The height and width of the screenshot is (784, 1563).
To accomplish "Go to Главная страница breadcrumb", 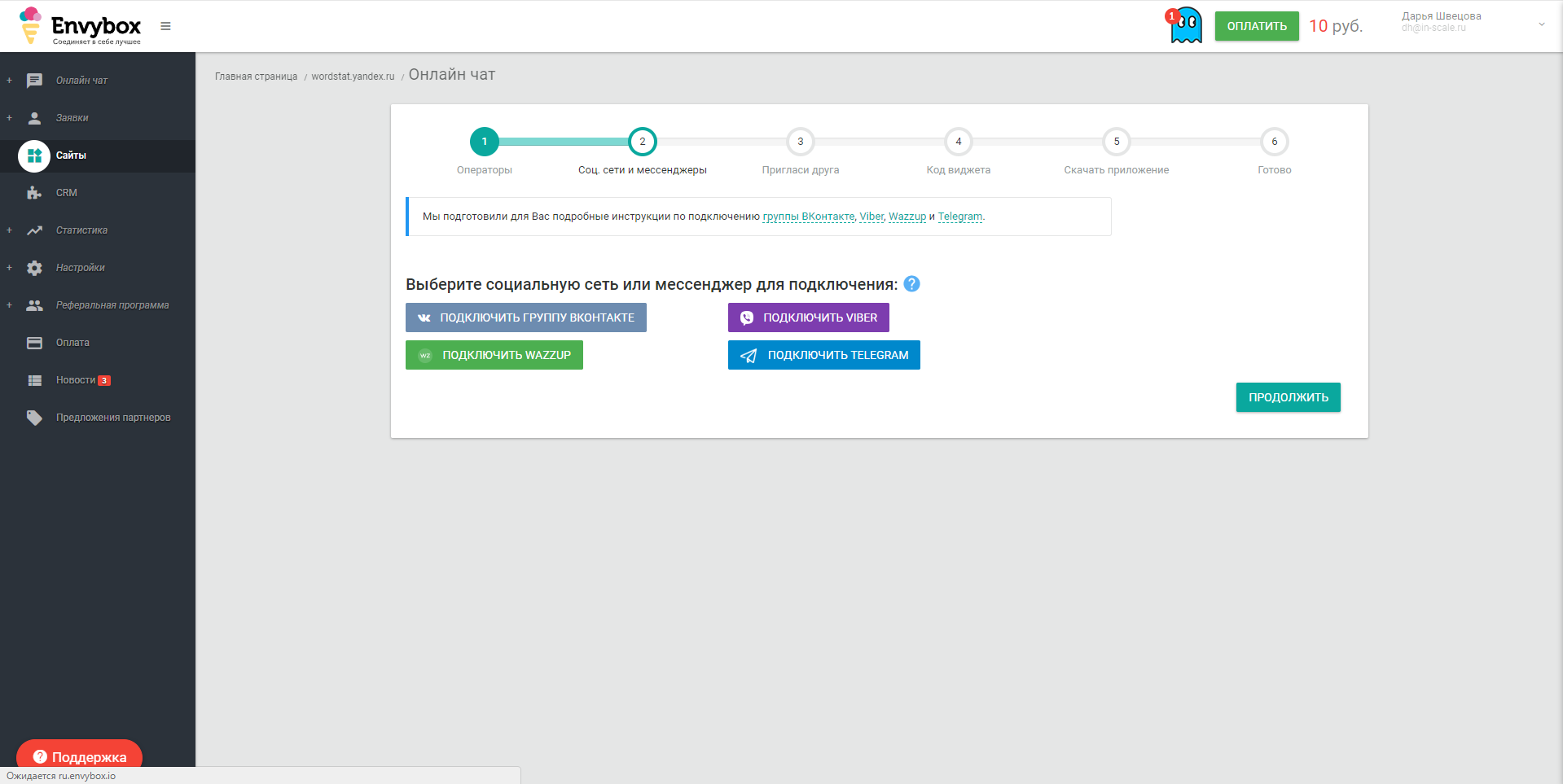I will pyautogui.click(x=256, y=77).
